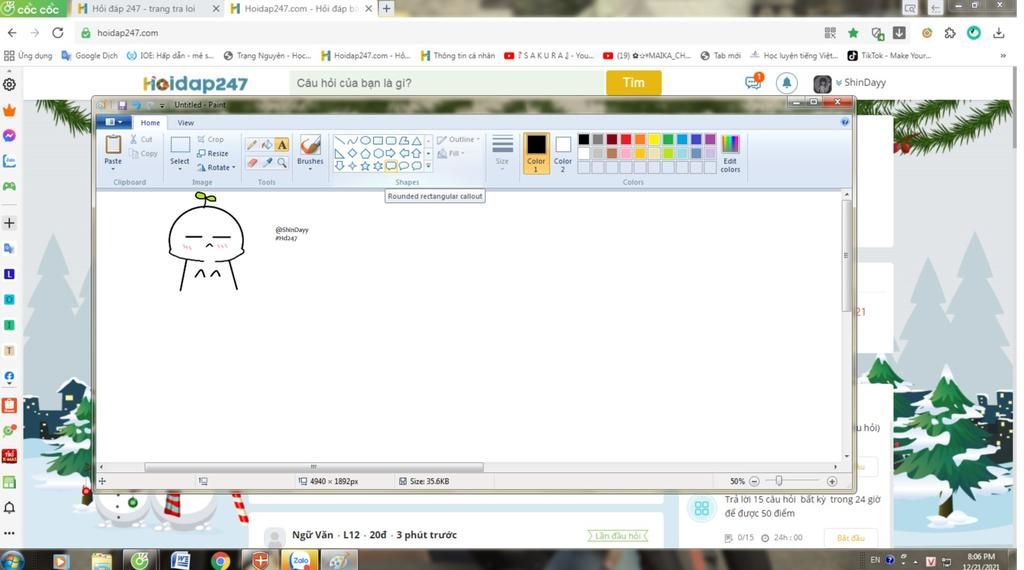Open Word from the Windows taskbar
This screenshot has width=1024, height=570.
point(180,560)
